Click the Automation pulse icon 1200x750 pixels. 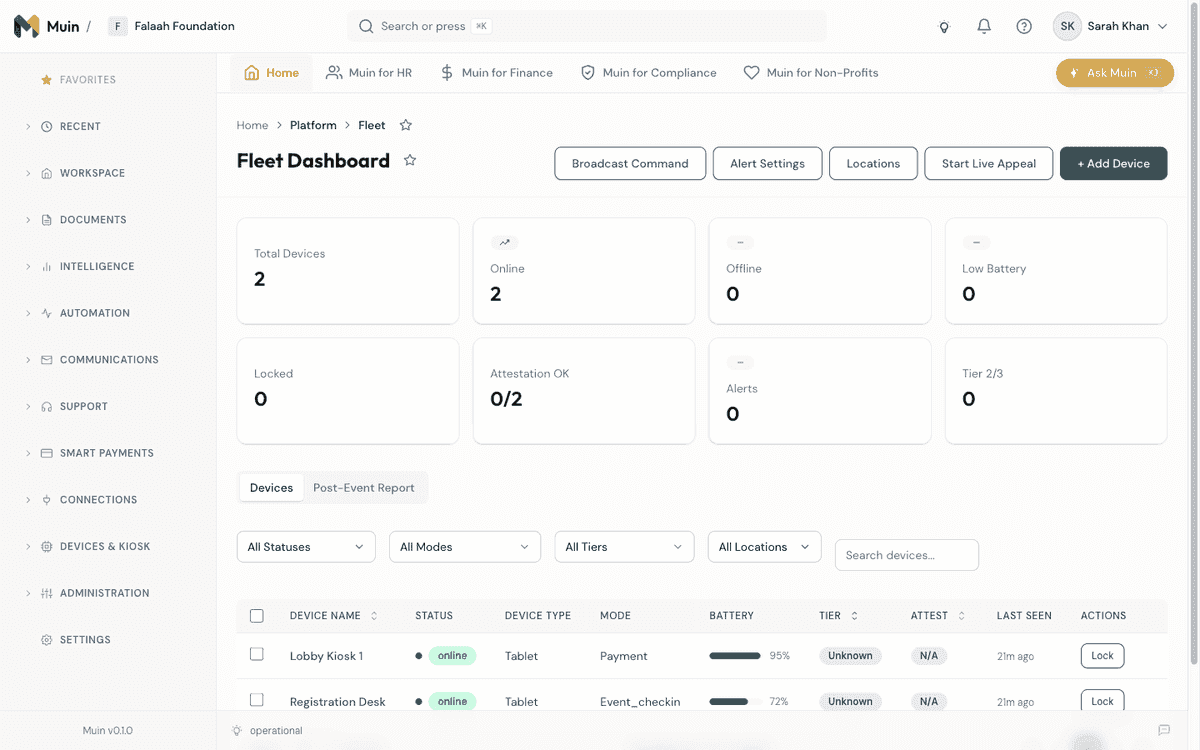[x=46, y=313]
